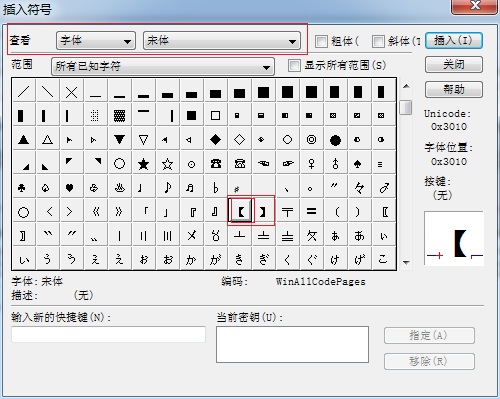The image size is (500, 399).
Task: Click the 移除(R) remove button
Action: [x=429, y=361]
